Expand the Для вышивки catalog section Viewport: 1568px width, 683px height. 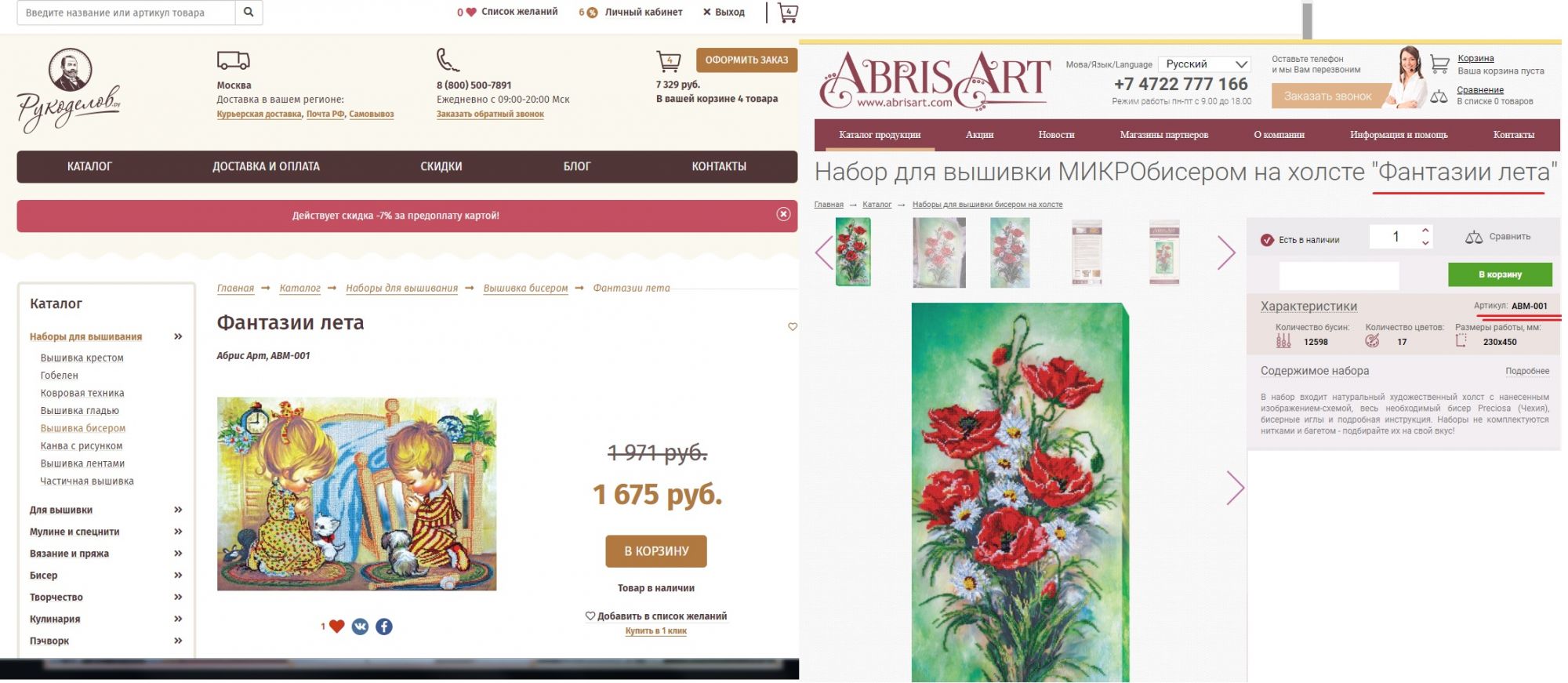[x=178, y=510]
